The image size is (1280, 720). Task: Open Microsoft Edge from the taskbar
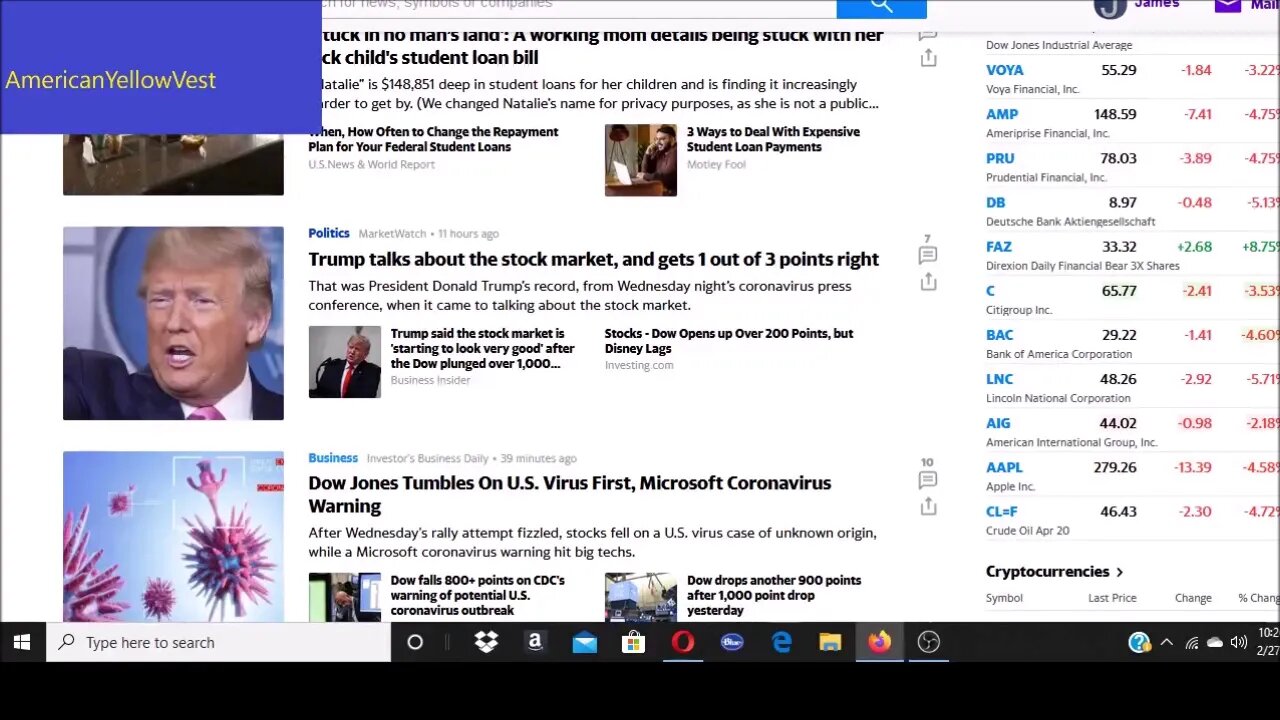pyautogui.click(x=781, y=642)
